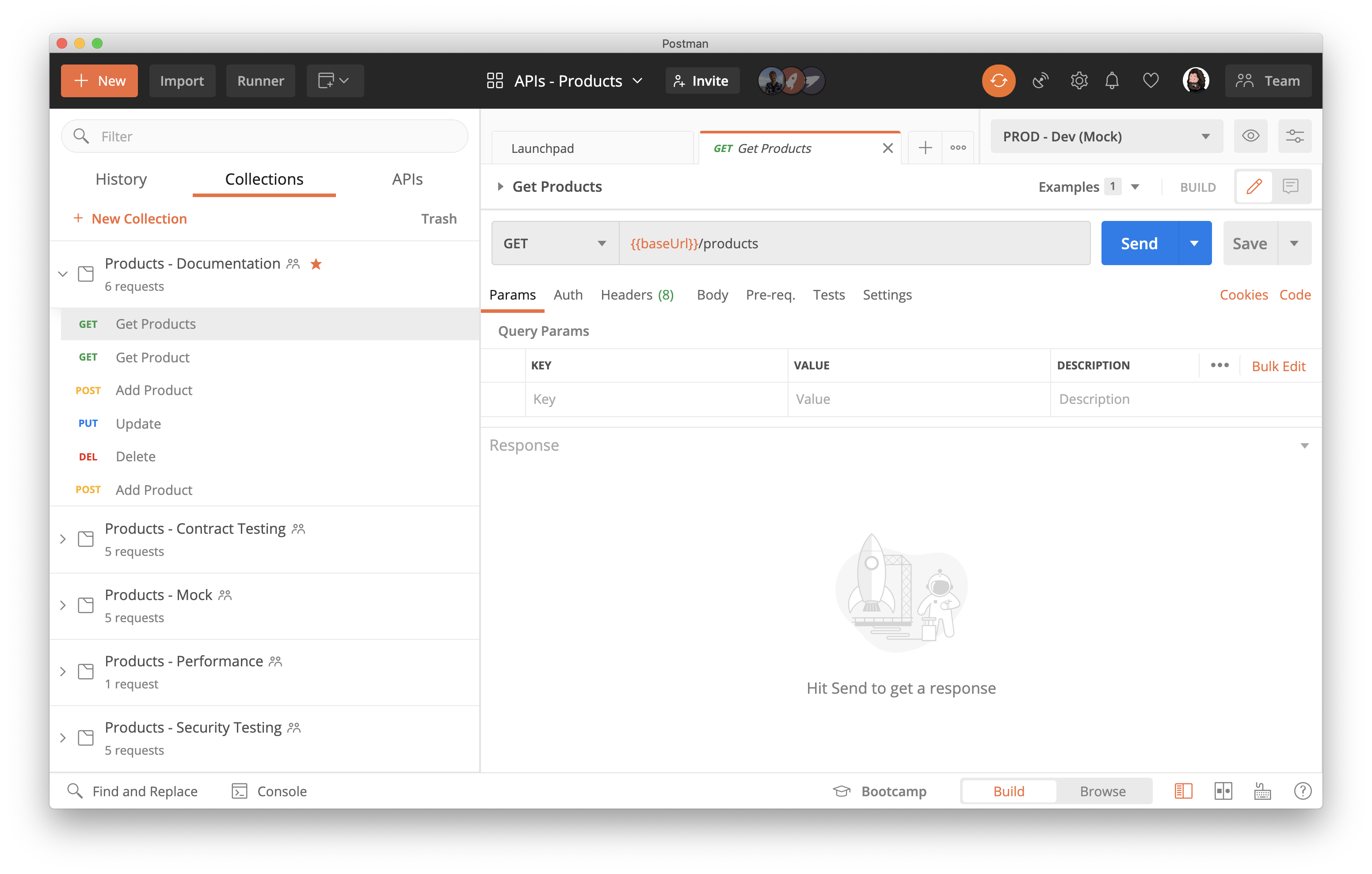Close the Get Products tab
Image resolution: width=1372 pixels, height=874 pixels.
tap(887, 148)
